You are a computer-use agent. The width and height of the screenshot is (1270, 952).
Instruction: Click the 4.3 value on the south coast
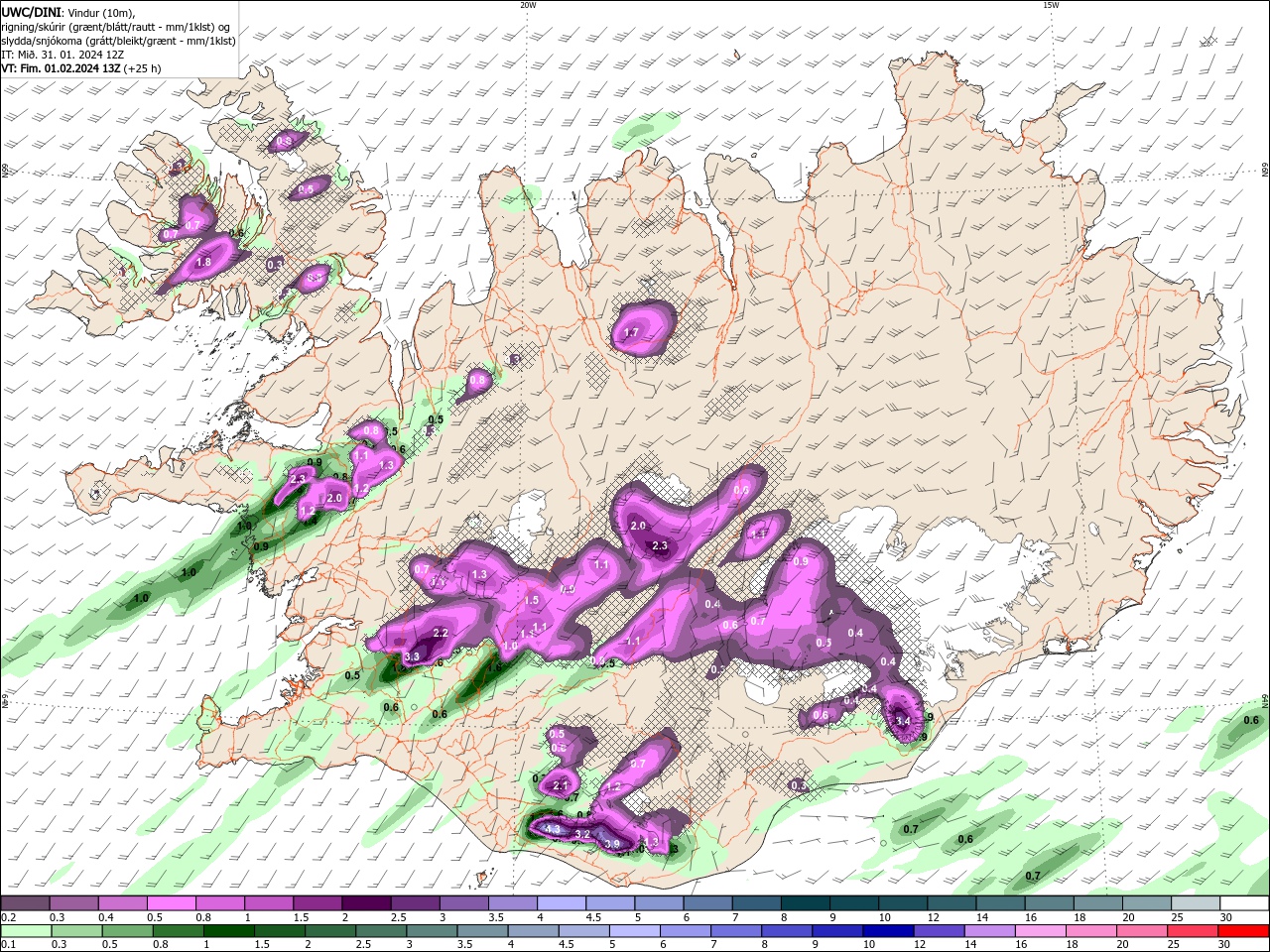553,829
